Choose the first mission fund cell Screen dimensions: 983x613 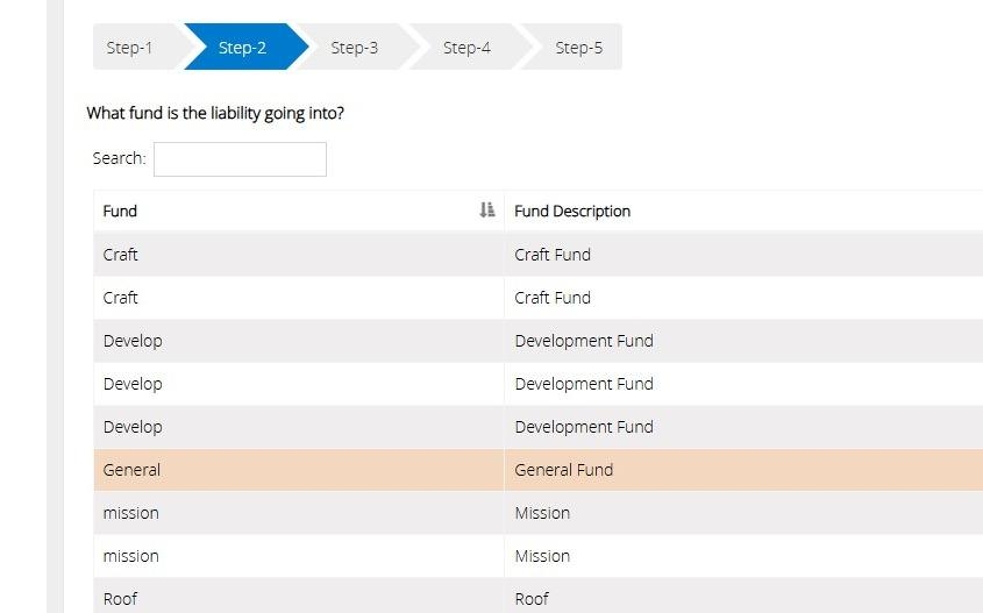coord(131,512)
